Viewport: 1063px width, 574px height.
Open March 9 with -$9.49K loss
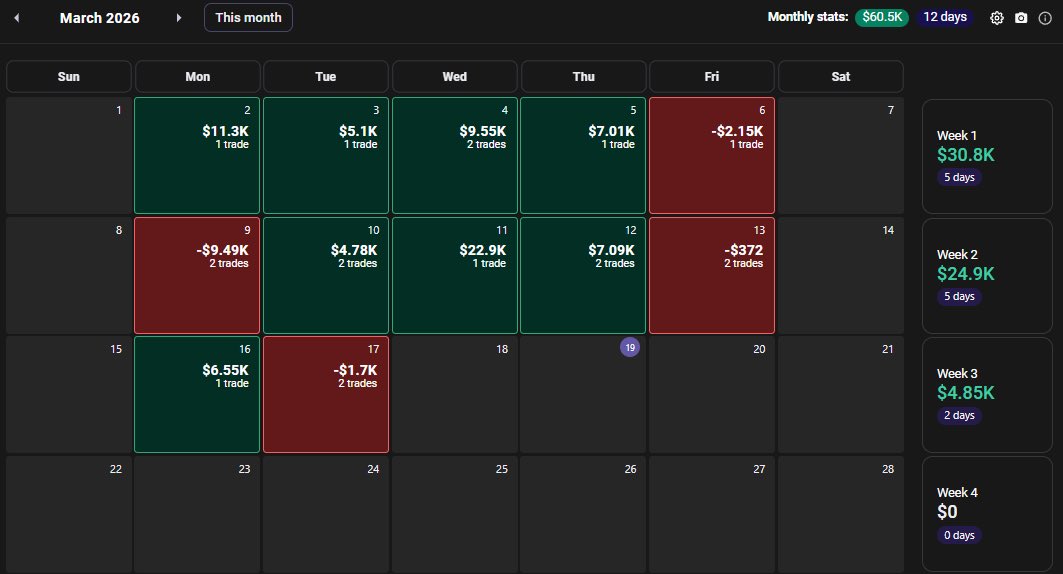197,275
